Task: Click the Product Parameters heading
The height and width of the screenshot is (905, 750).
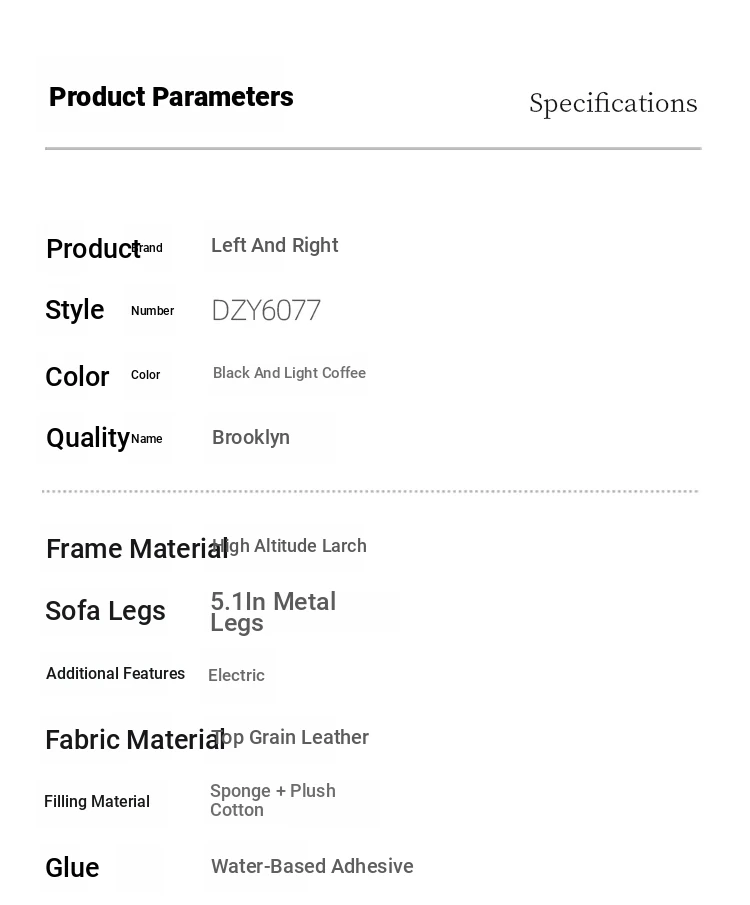Action: (x=171, y=97)
